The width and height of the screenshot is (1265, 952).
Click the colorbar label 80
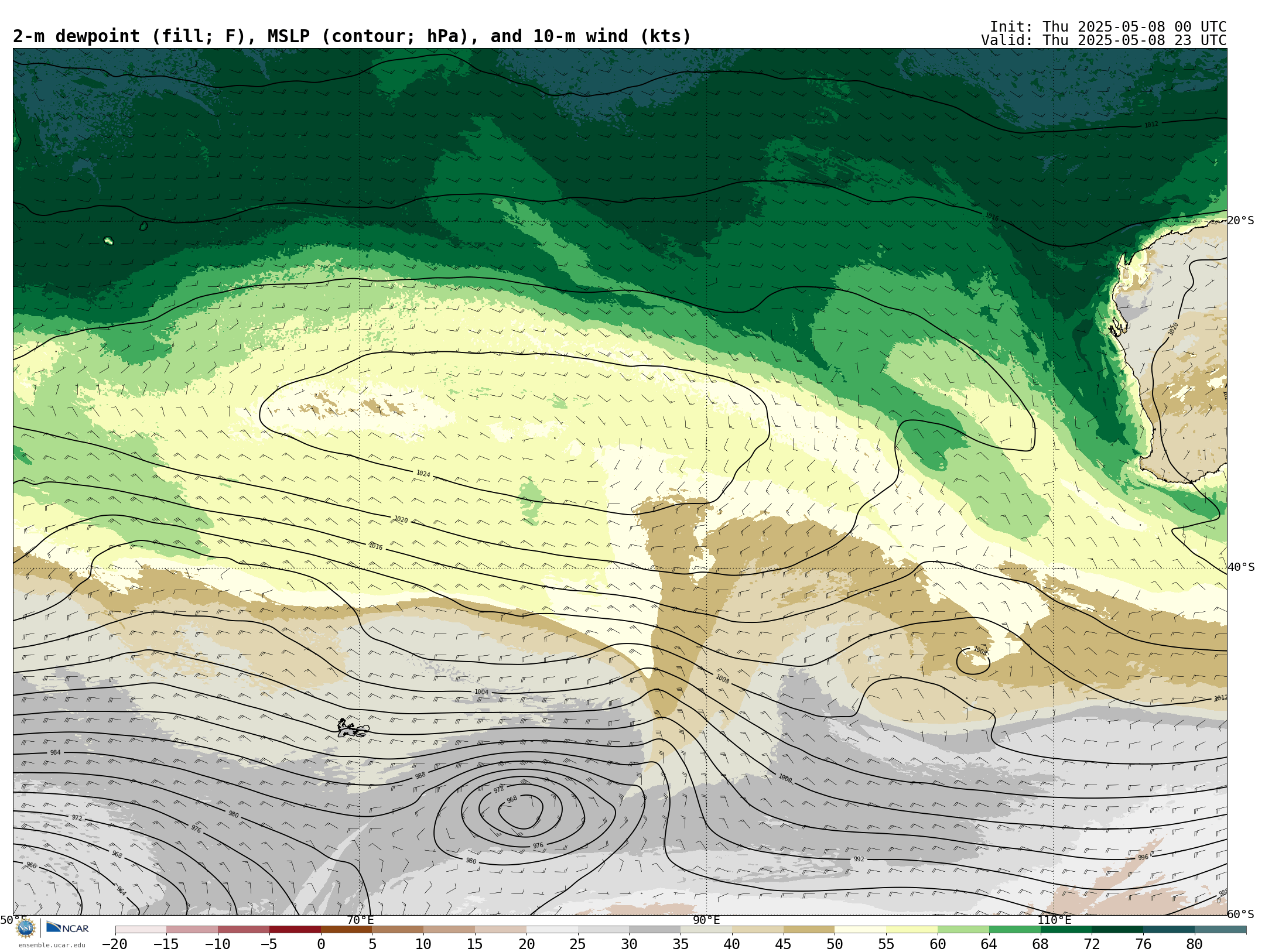[x=1194, y=944]
